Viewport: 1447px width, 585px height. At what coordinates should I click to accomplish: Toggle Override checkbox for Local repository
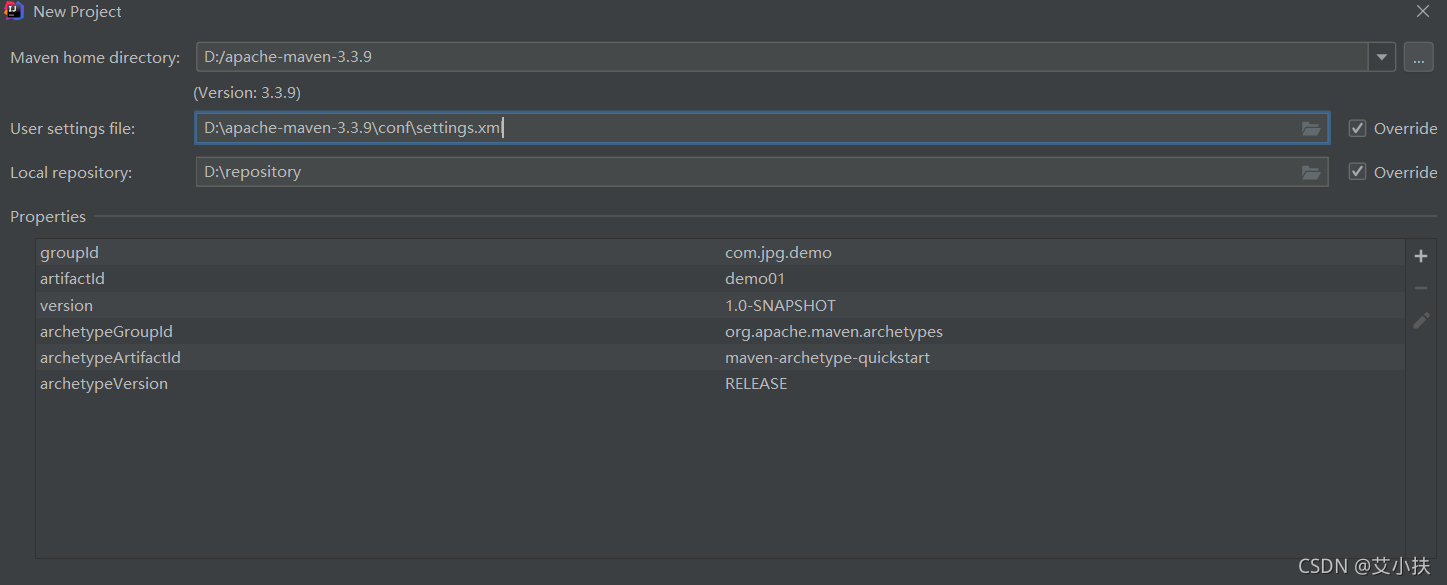(x=1357, y=172)
